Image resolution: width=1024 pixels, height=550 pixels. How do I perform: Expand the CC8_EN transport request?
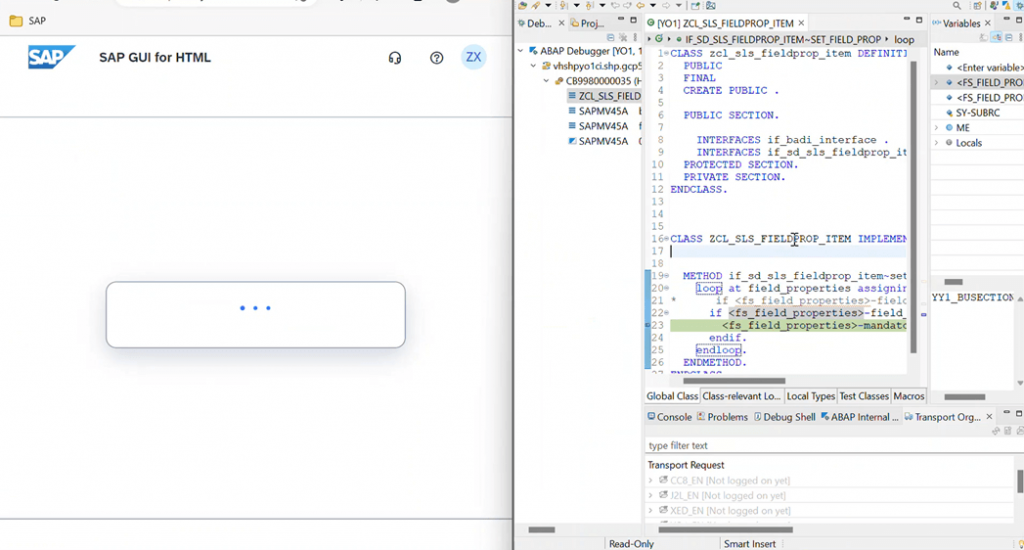tap(650, 481)
